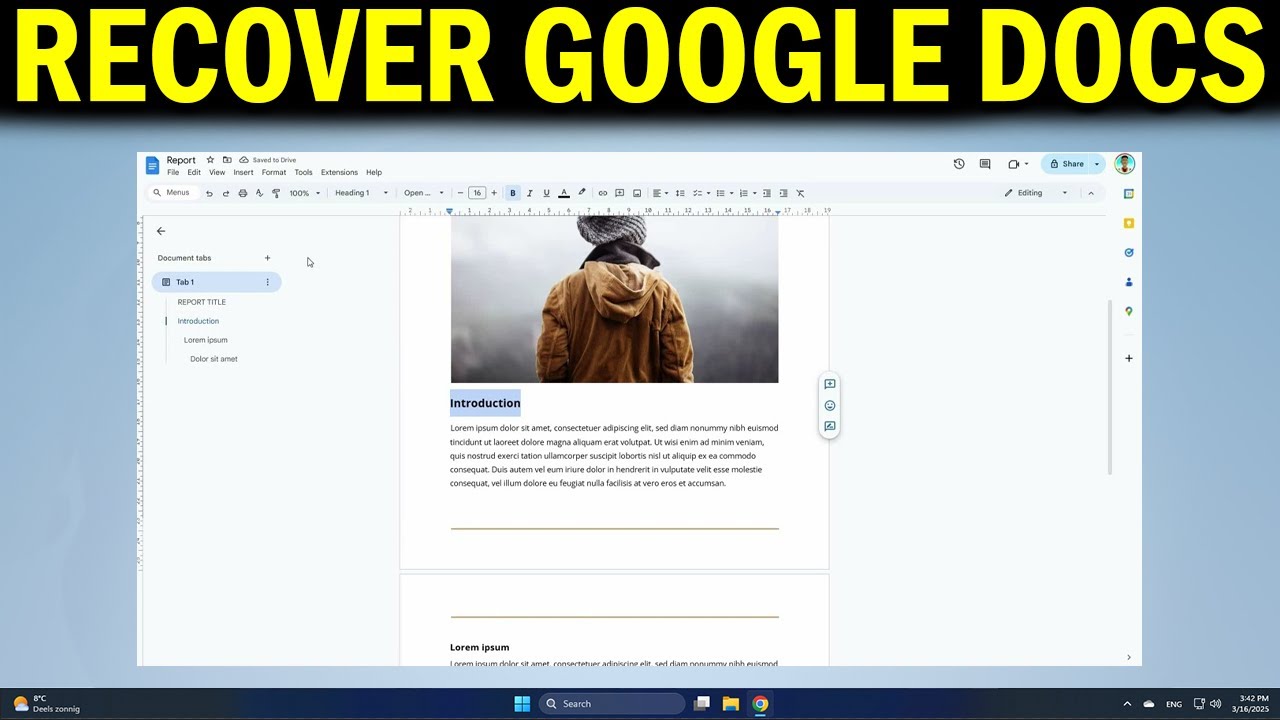The width and height of the screenshot is (1280, 720).
Task: Open the Tools menu
Action: point(303,172)
